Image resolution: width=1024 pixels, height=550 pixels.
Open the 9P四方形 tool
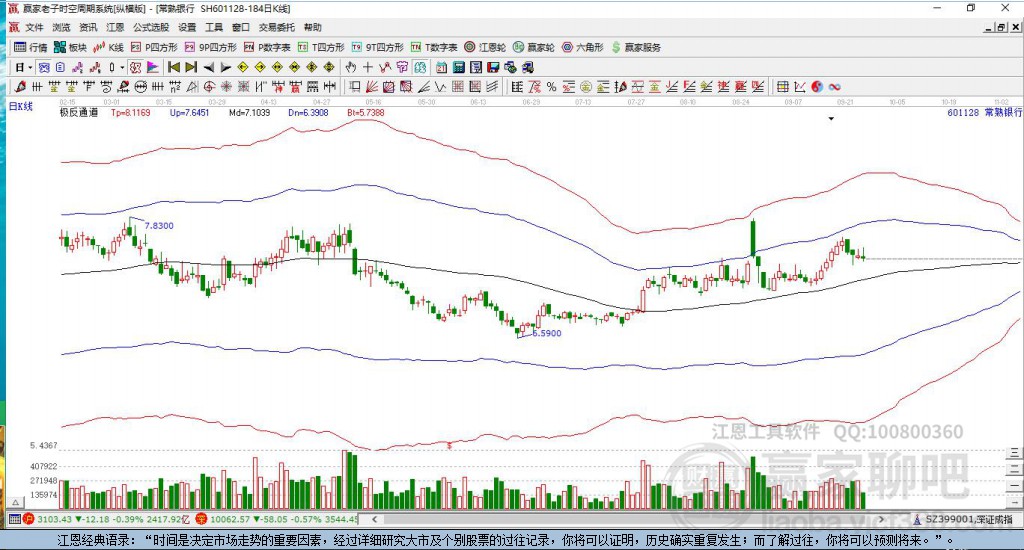click(210, 47)
